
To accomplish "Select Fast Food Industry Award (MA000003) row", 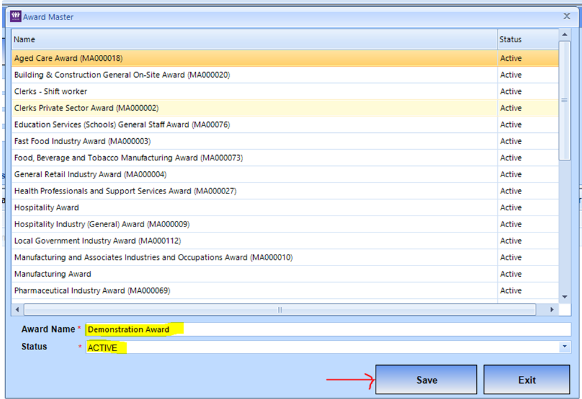I will (285, 141).
